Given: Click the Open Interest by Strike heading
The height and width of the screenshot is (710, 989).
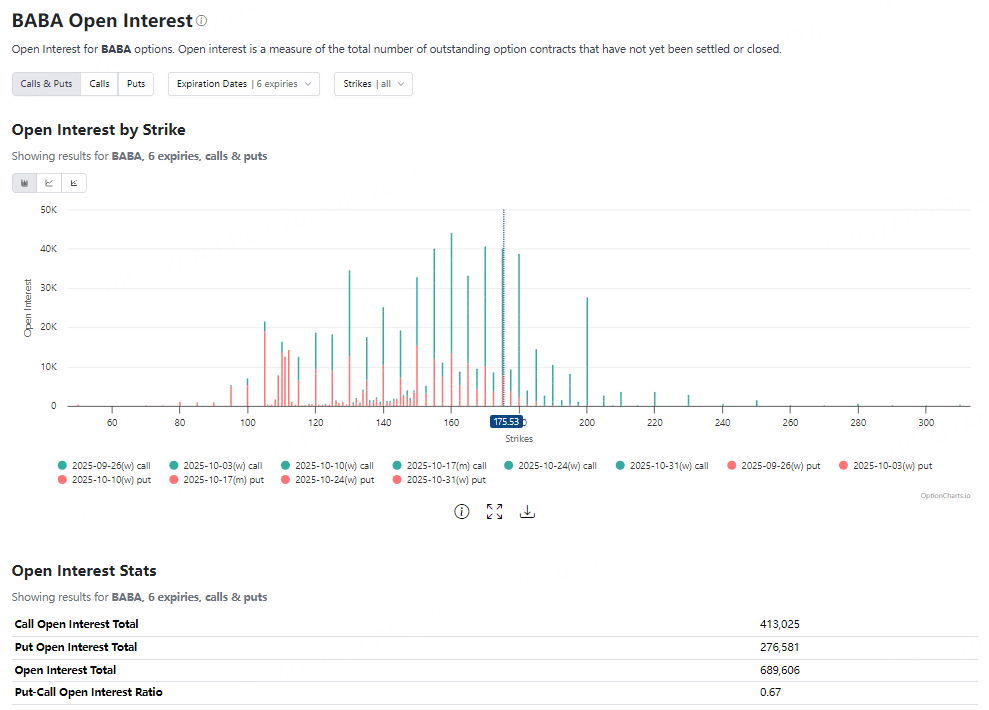Looking at the screenshot, I should point(98,130).
